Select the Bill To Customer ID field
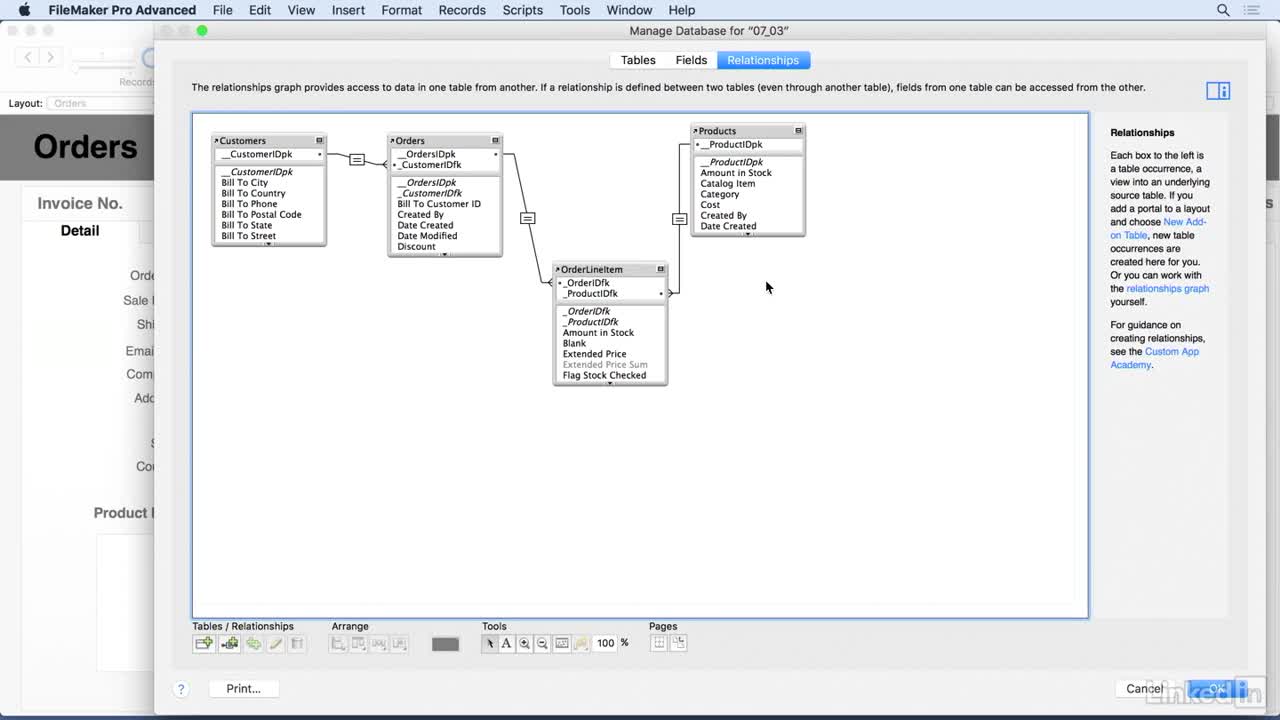Image resolution: width=1280 pixels, height=720 pixels. click(439, 204)
